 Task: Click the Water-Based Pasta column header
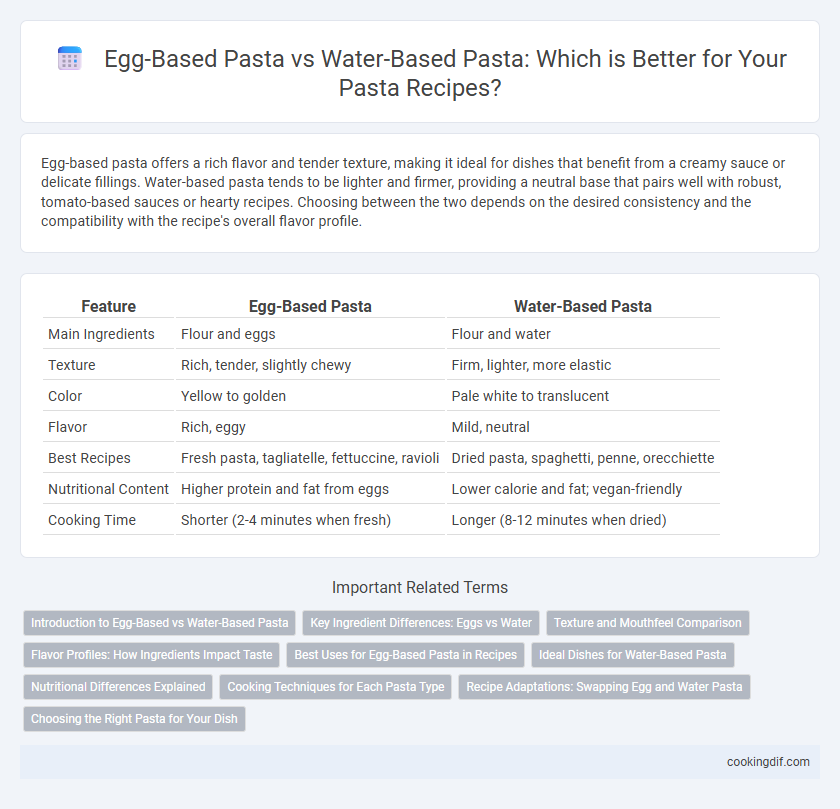[x=583, y=306]
